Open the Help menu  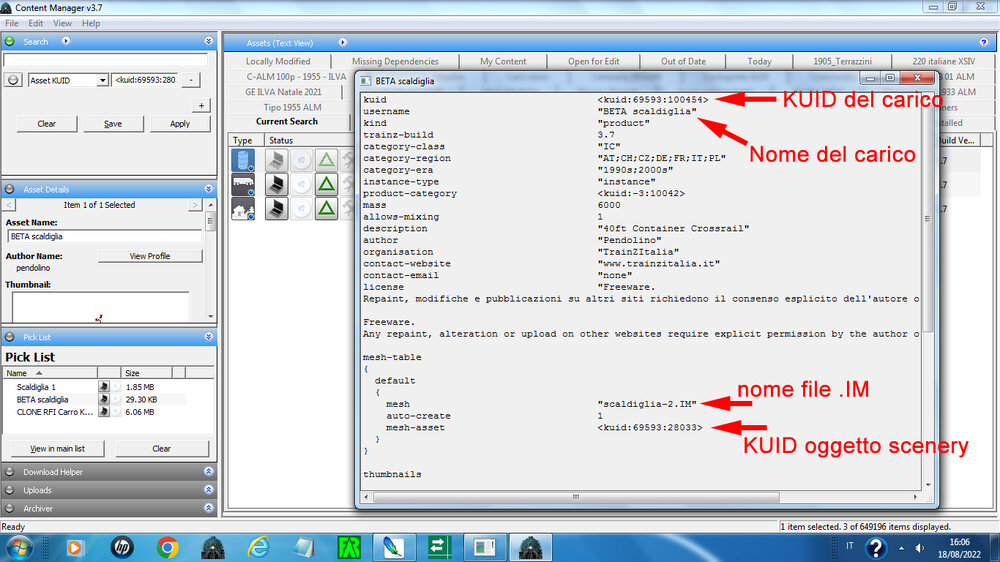coord(91,24)
